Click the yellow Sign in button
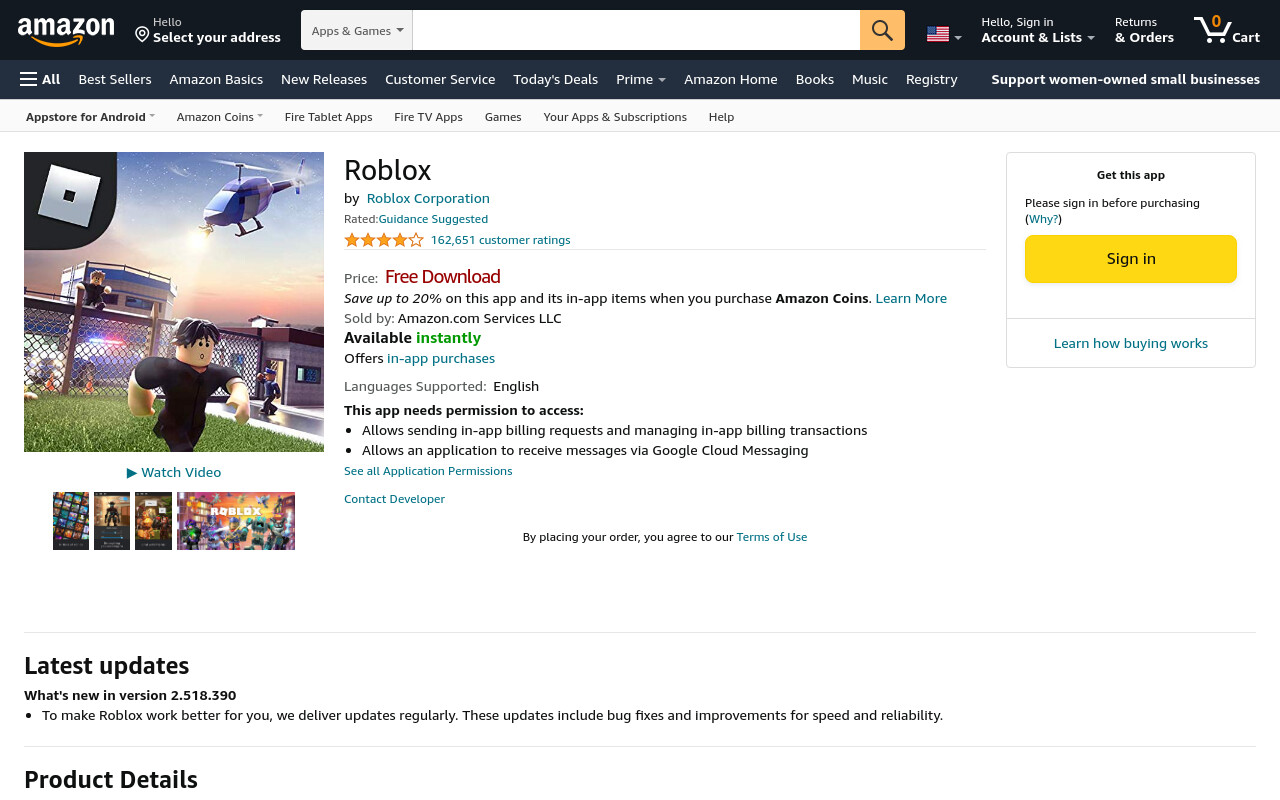 (1131, 259)
